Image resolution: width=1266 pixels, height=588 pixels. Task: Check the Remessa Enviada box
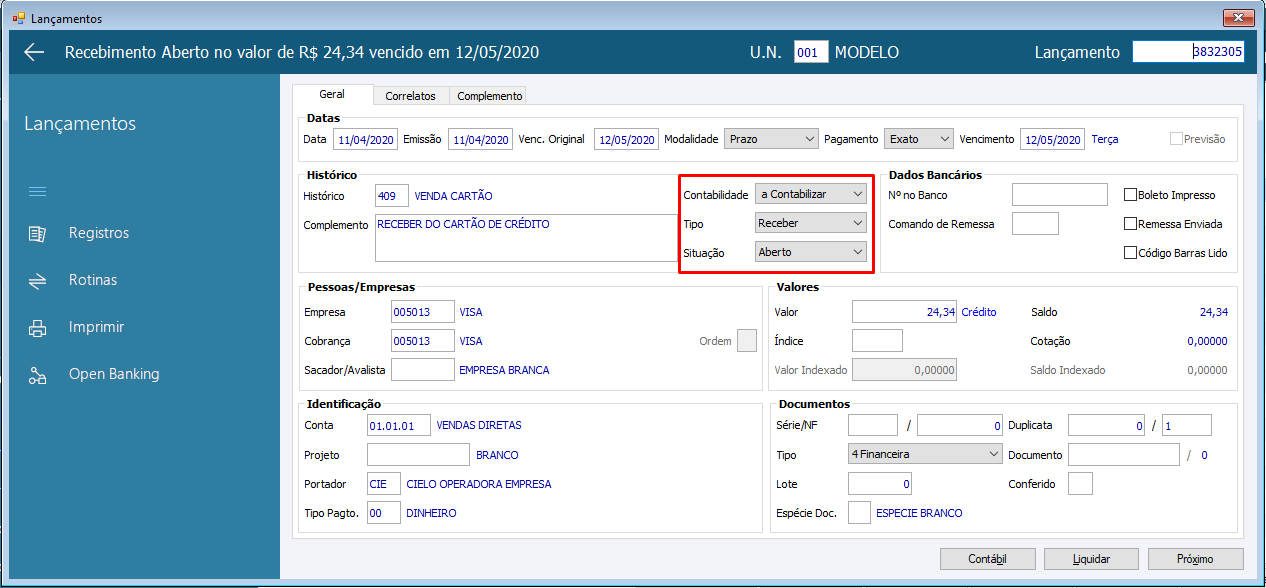1130,224
